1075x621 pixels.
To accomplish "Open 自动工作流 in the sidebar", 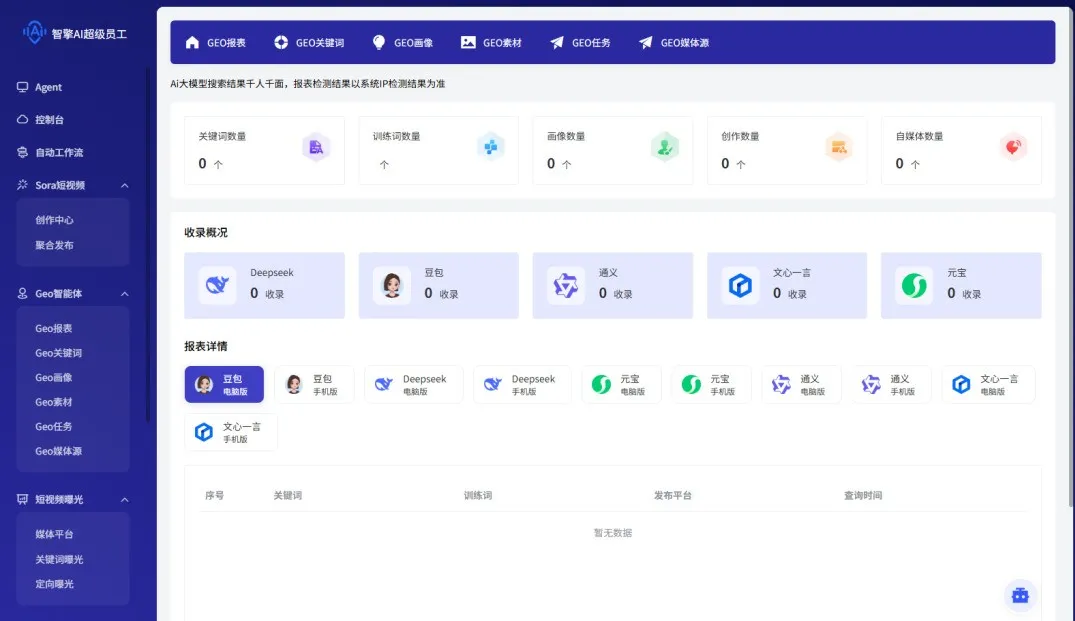I will 59,153.
